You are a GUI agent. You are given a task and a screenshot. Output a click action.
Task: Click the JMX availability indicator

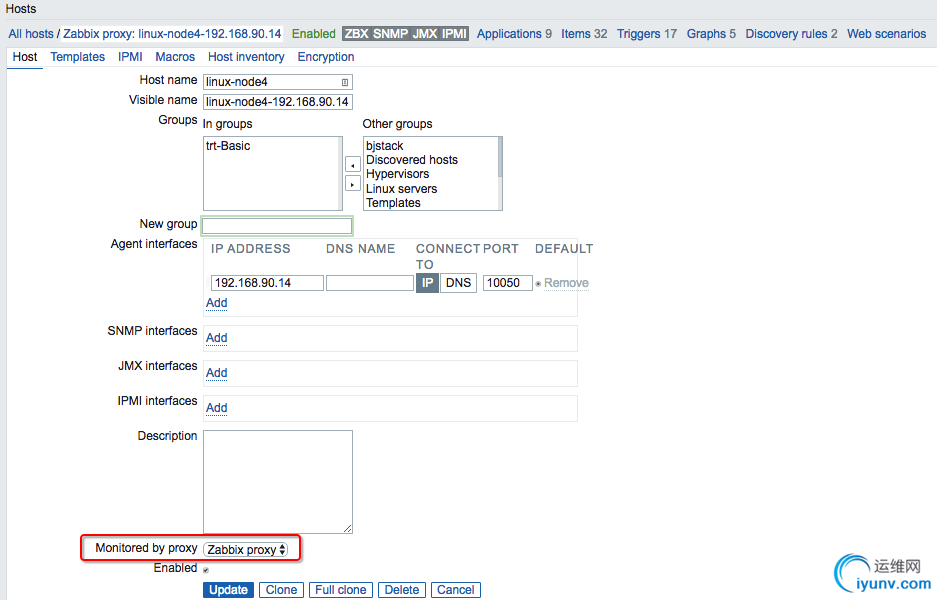(425, 34)
